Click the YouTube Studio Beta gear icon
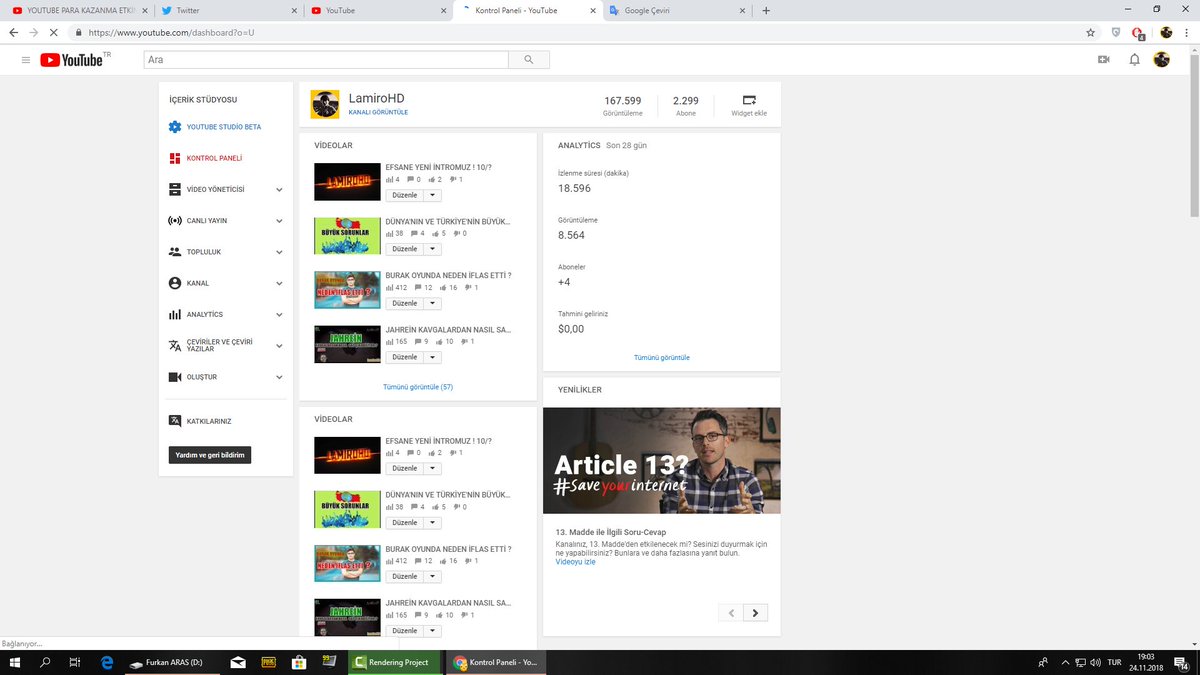This screenshot has height=675, width=1200. pyautogui.click(x=175, y=127)
